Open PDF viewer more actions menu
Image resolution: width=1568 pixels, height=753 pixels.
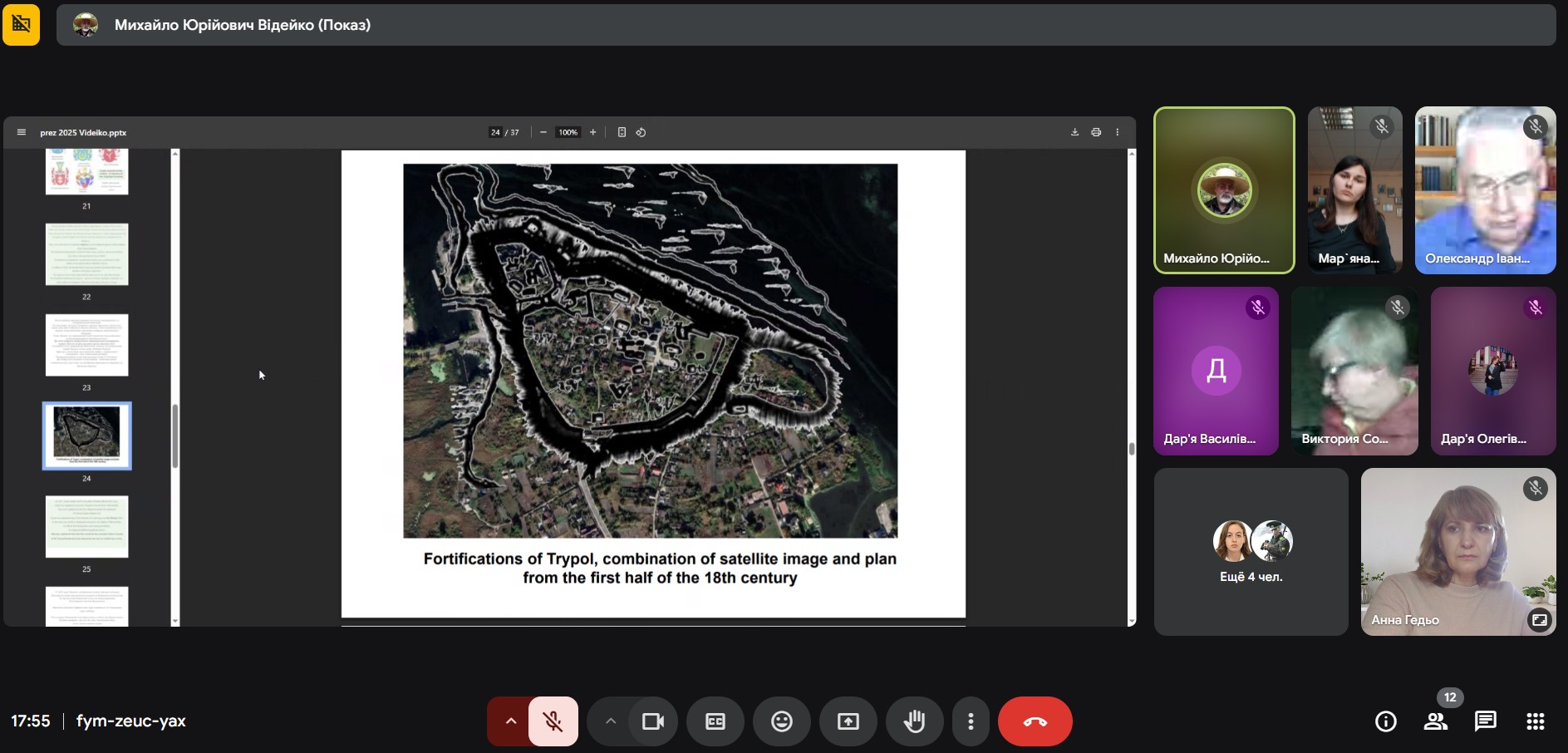pos(1118,132)
